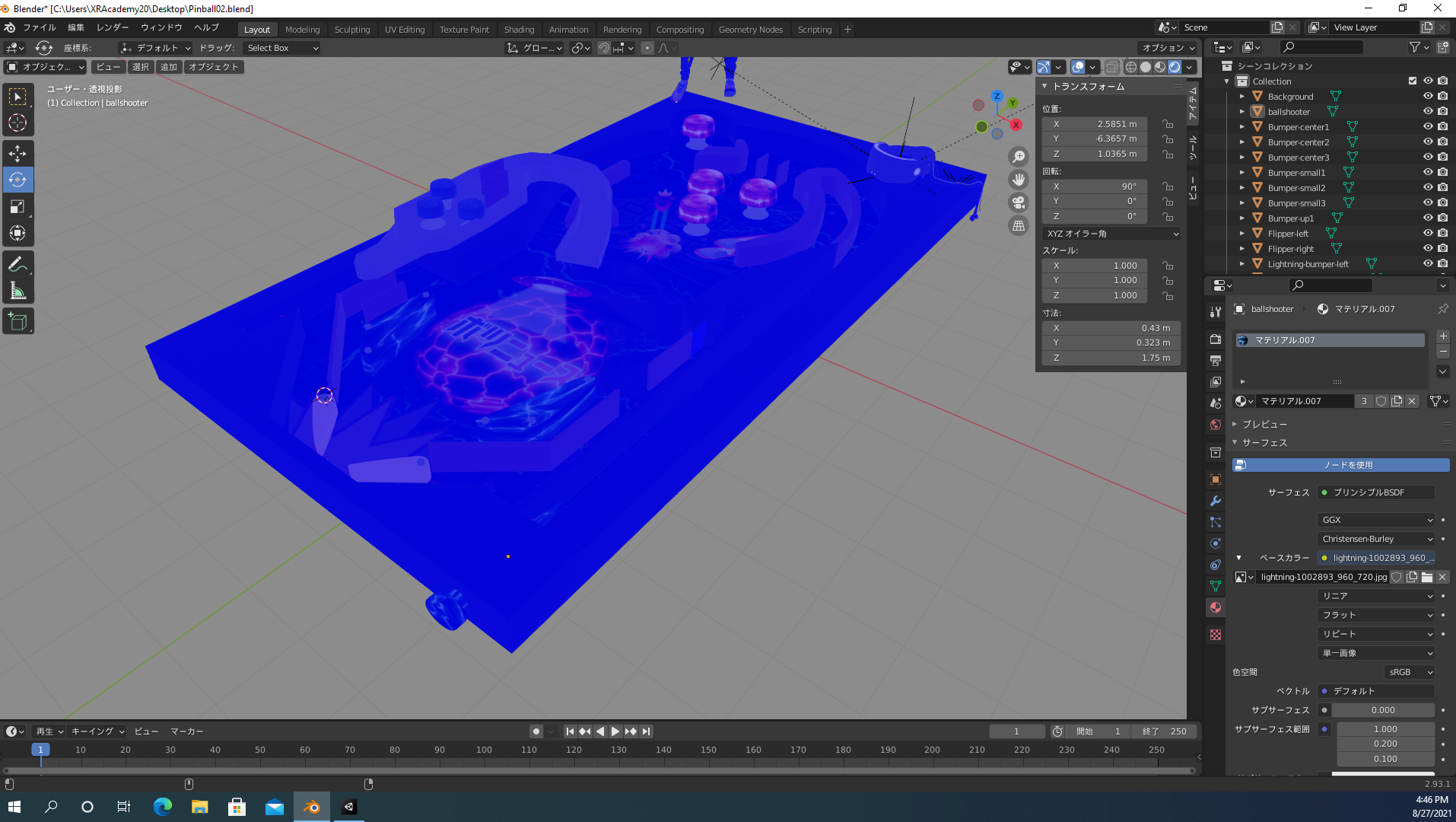This screenshot has width=1456, height=822.
Task: Open the Modifier wrench properties tab
Action: (1216, 501)
